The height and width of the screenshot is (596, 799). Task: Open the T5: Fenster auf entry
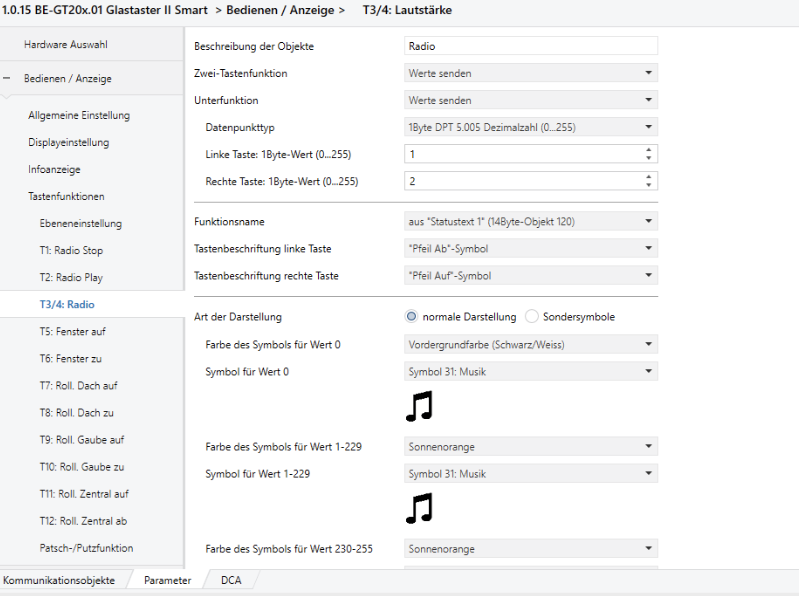coord(71,331)
